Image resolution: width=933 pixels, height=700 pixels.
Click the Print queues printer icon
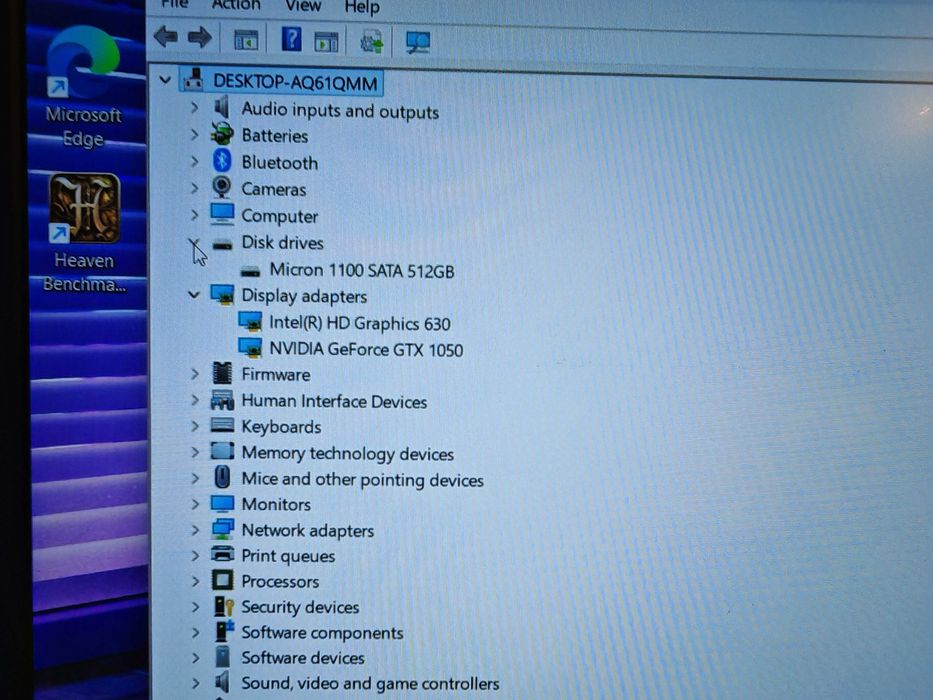[x=223, y=554]
